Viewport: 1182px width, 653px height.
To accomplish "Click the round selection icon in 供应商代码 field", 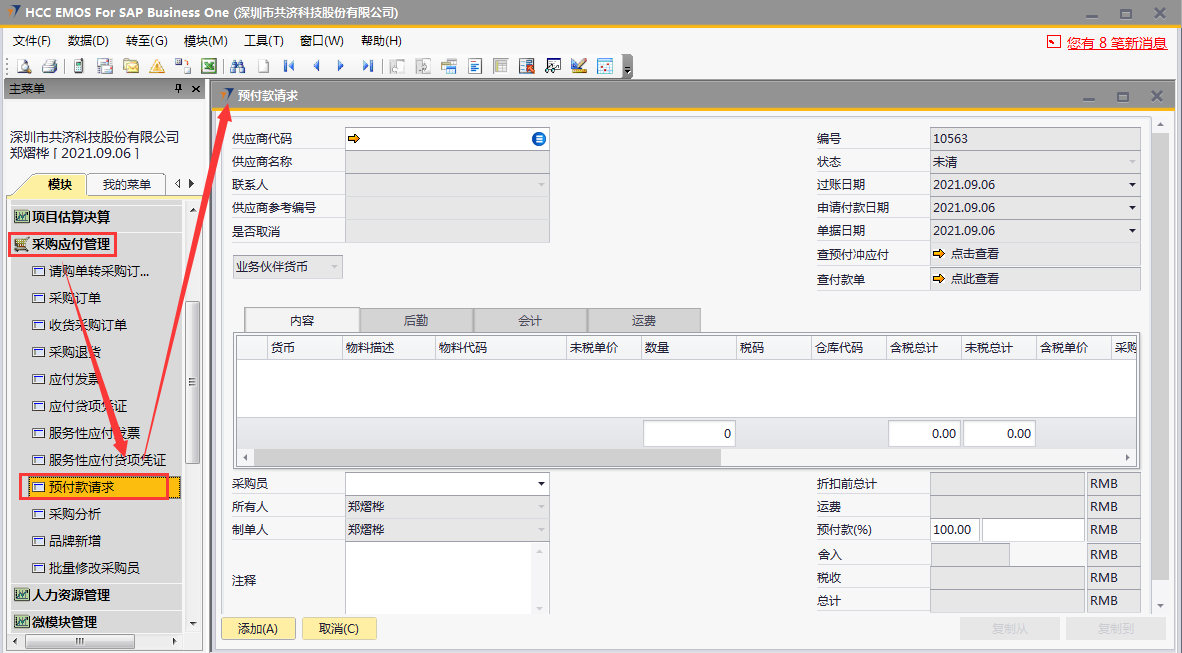I will point(539,139).
